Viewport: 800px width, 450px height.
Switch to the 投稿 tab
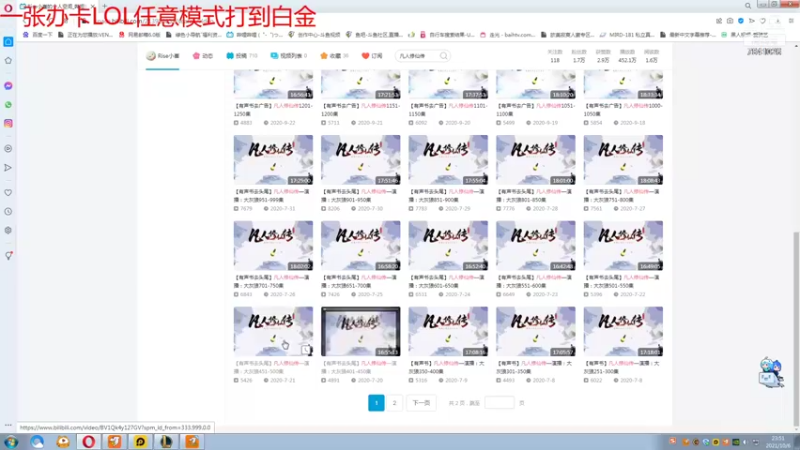[x=242, y=56]
